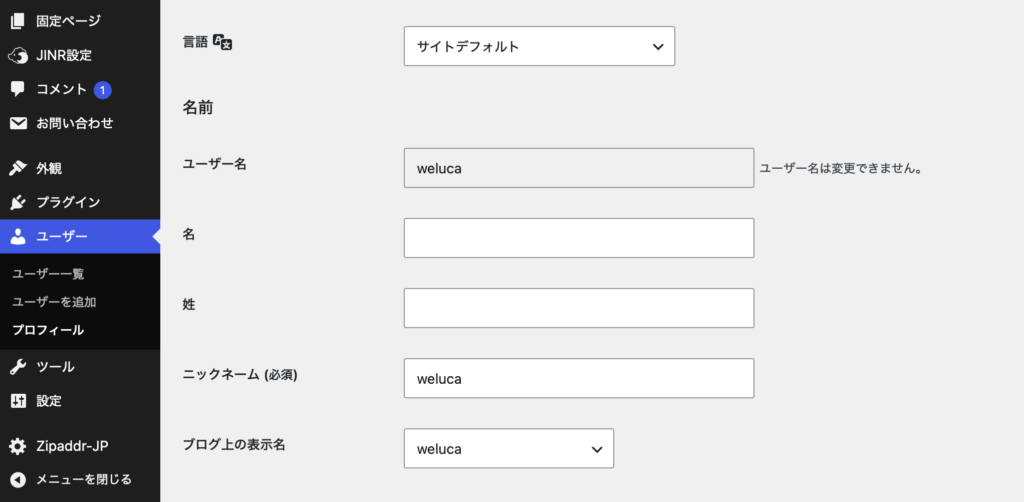Select ユーザーを追加 in submenu
This screenshot has width=1024, height=502.
point(55,302)
